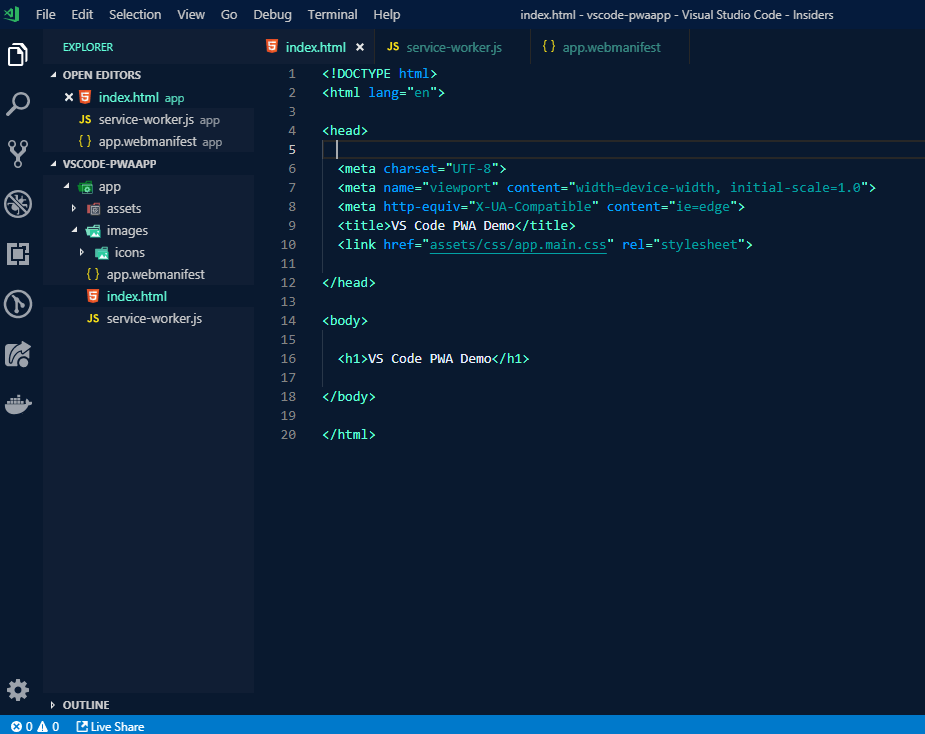The height and width of the screenshot is (734, 925).
Task: Open the Edit menu
Action: pos(82,15)
